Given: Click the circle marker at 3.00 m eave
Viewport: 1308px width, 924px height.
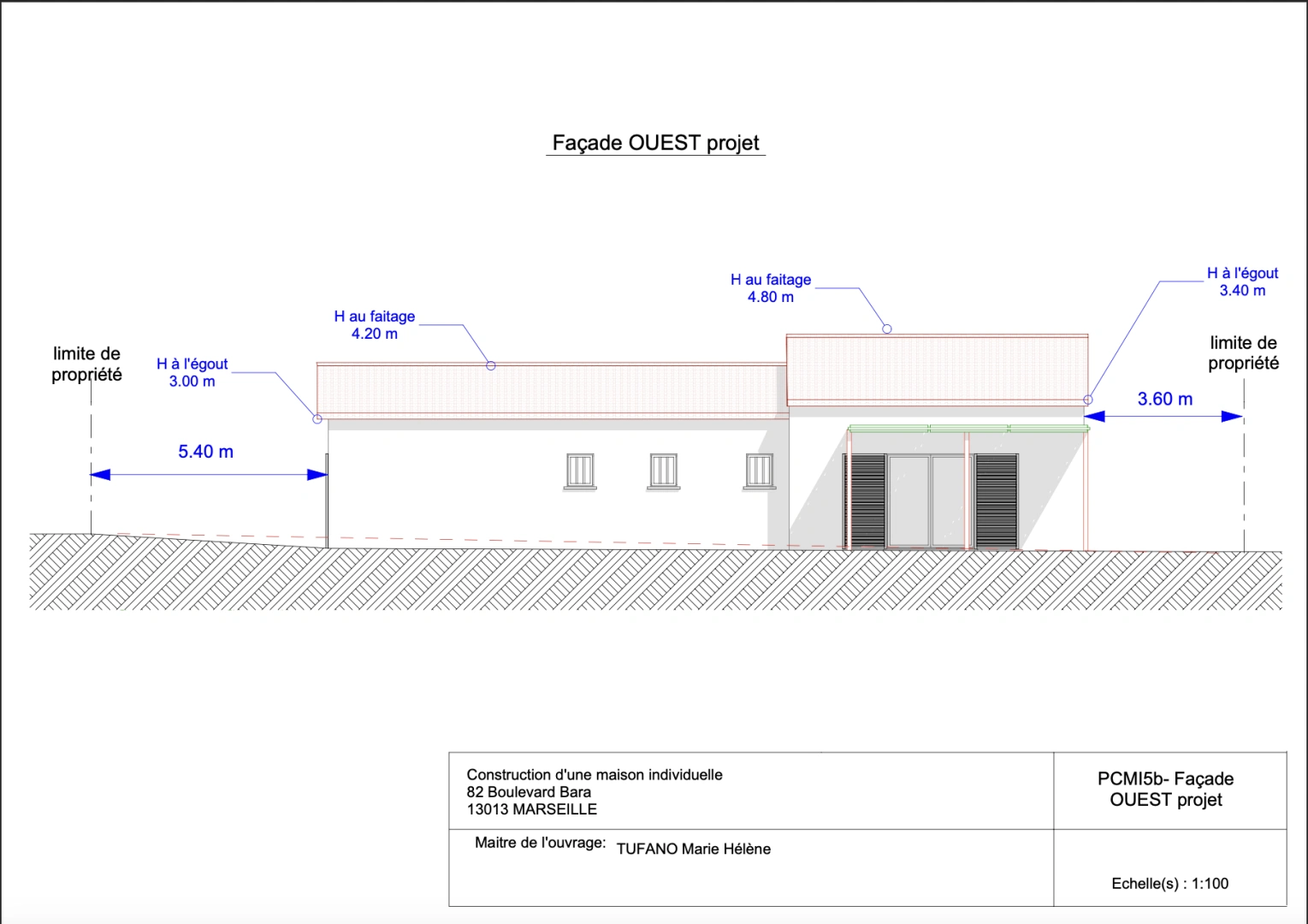Looking at the screenshot, I should click(317, 419).
